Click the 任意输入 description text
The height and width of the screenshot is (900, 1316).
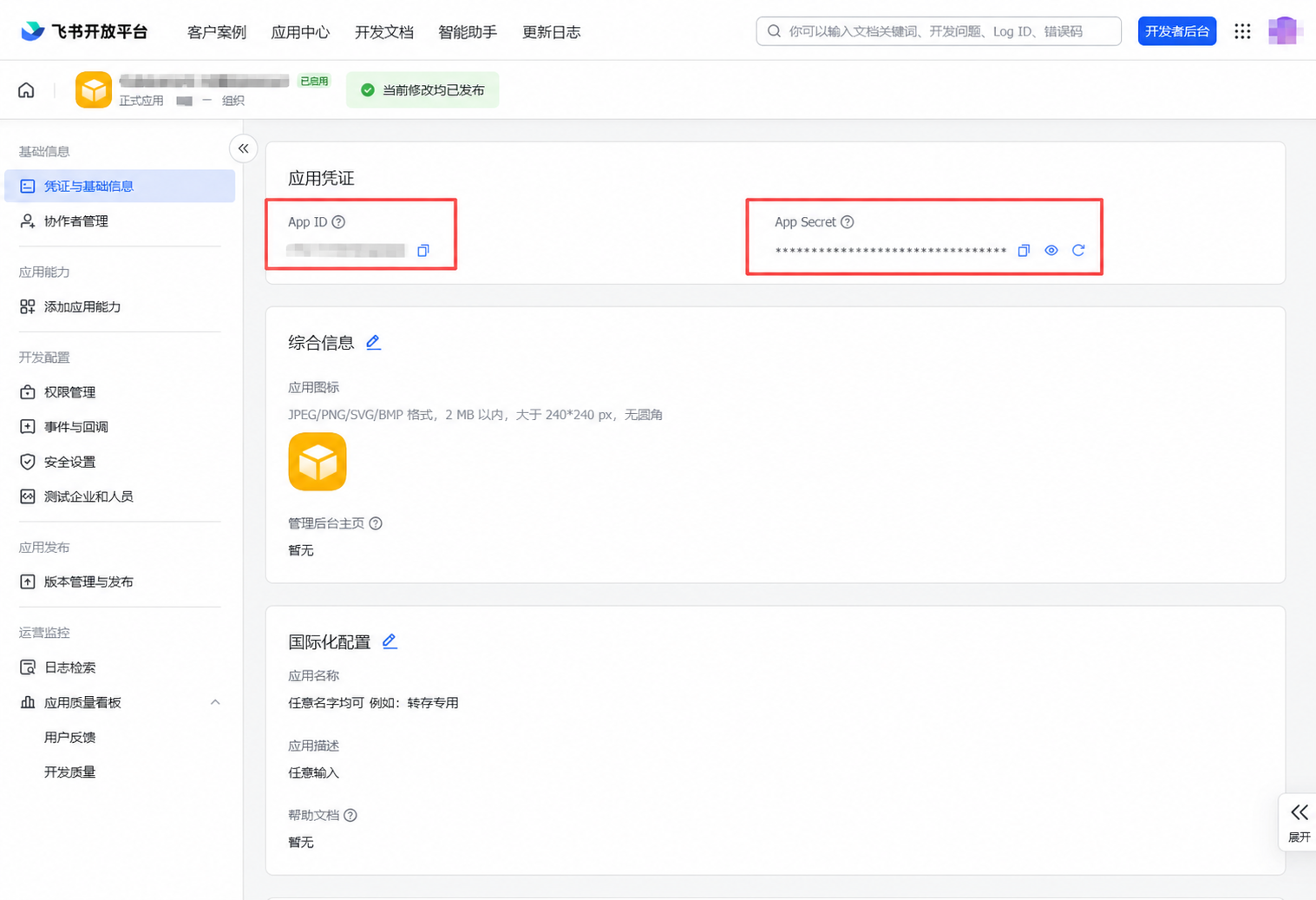[x=313, y=772]
